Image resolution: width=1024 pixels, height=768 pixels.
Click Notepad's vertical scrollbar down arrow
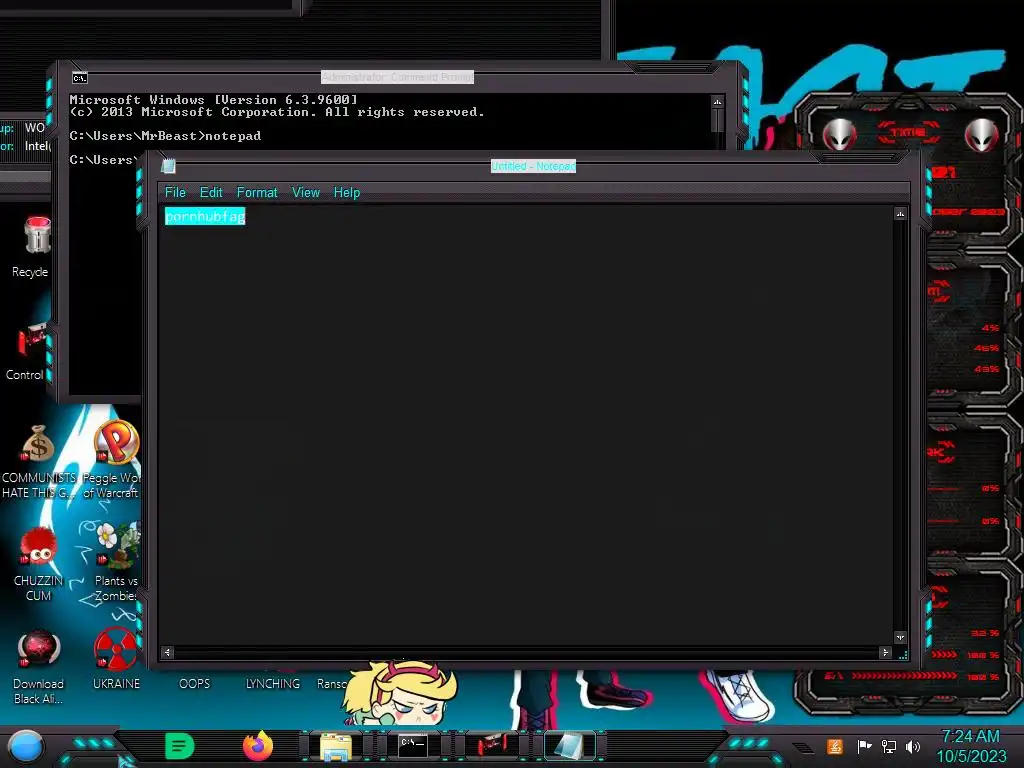900,637
